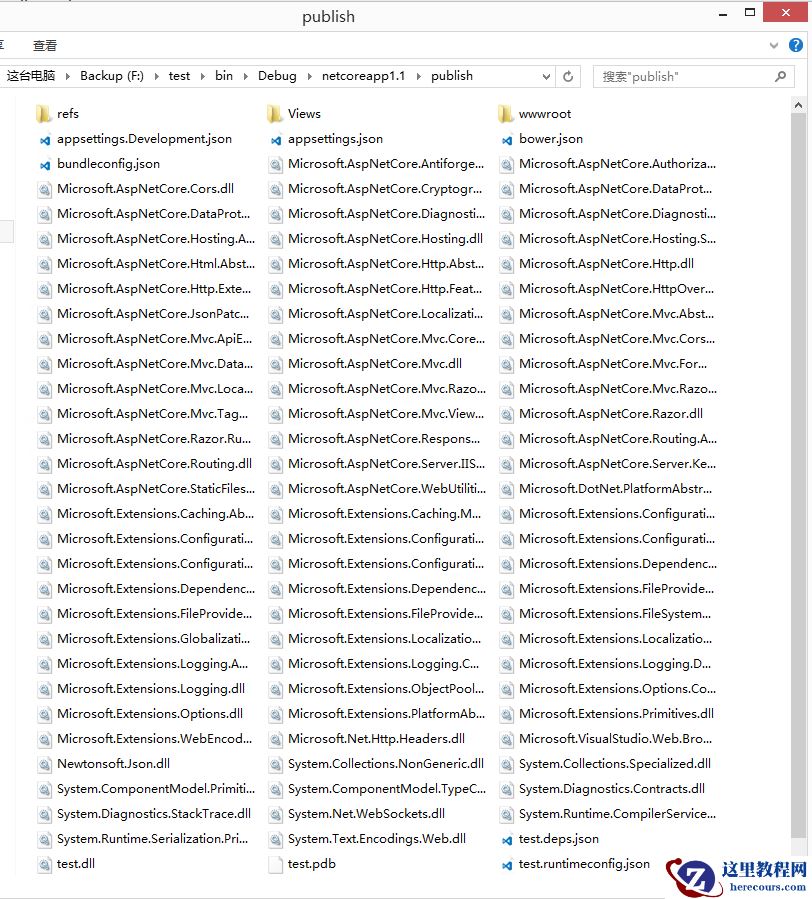Image resolution: width=812 pixels, height=899 pixels.
Task: Open Explorer help question mark icon
Action: click(795, 45)
